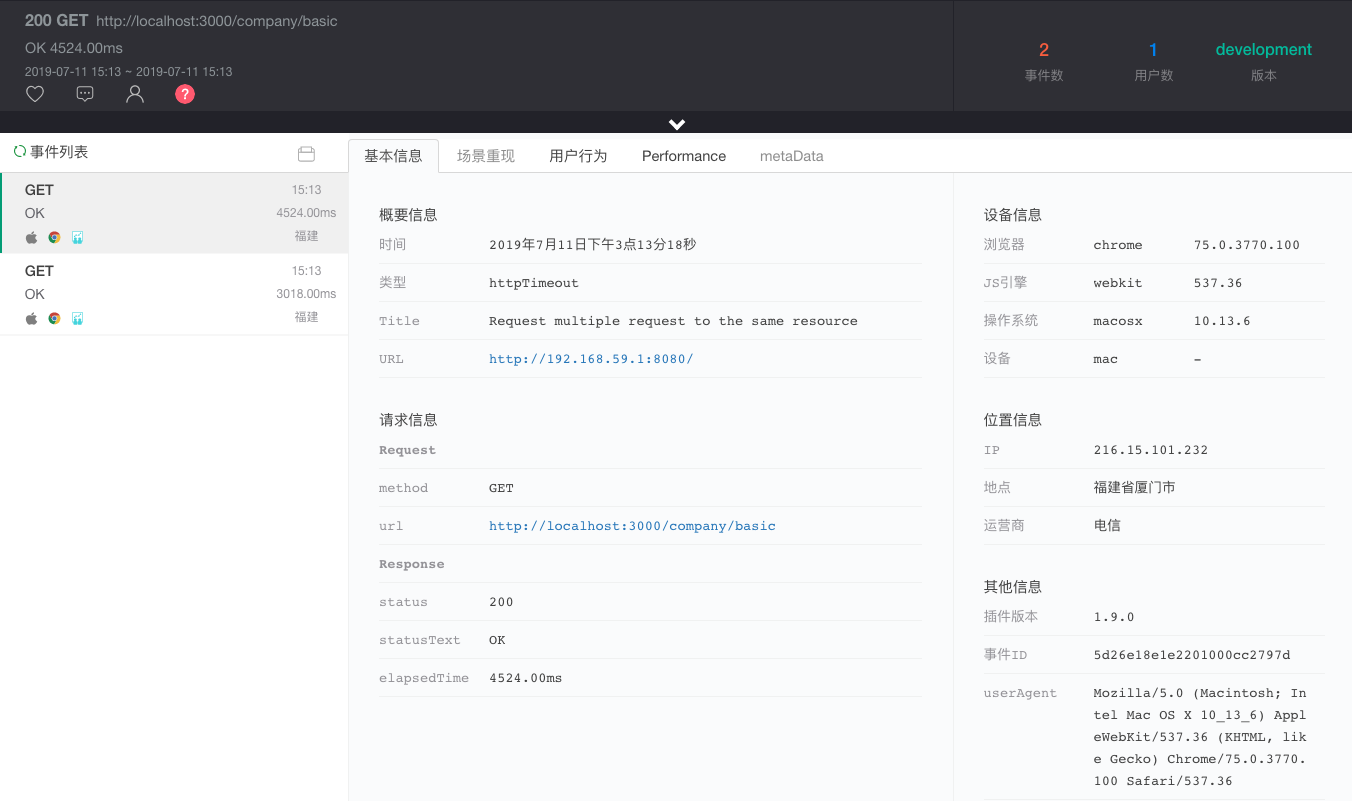This screenshot has height=801, width=1352.
Task: Click the 事件列表 heading
Action: (59, 152)
